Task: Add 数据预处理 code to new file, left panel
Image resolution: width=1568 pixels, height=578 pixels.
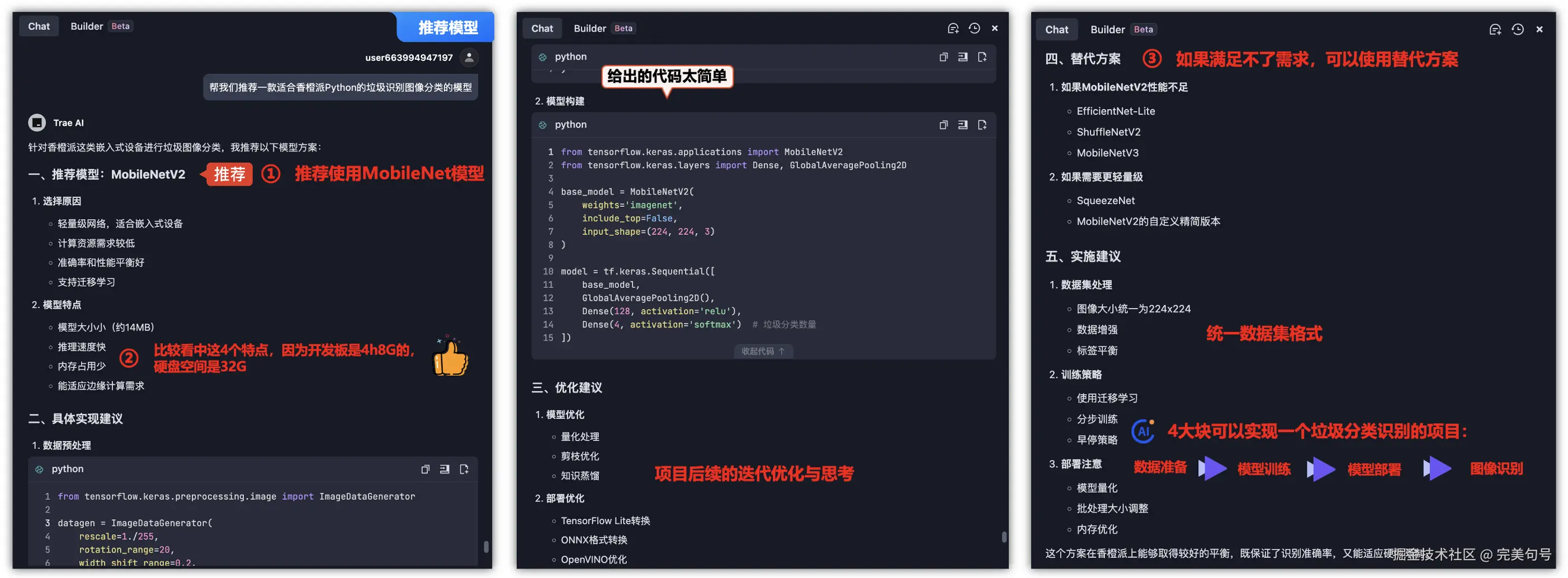Action: coord(465,469)
